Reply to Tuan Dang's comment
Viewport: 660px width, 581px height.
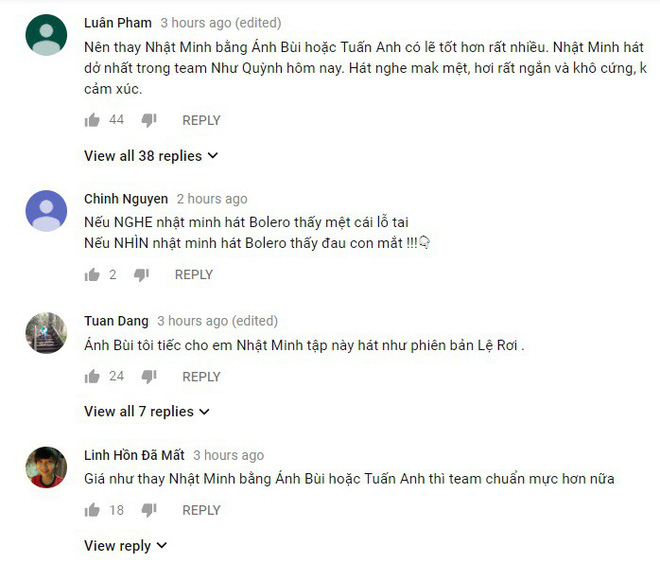click(201, 377)
